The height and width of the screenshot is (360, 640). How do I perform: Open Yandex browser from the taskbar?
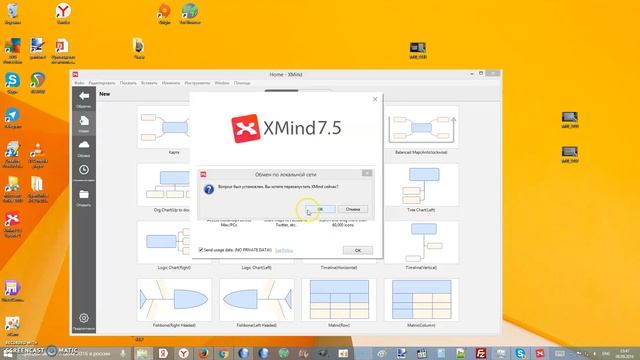183,353
